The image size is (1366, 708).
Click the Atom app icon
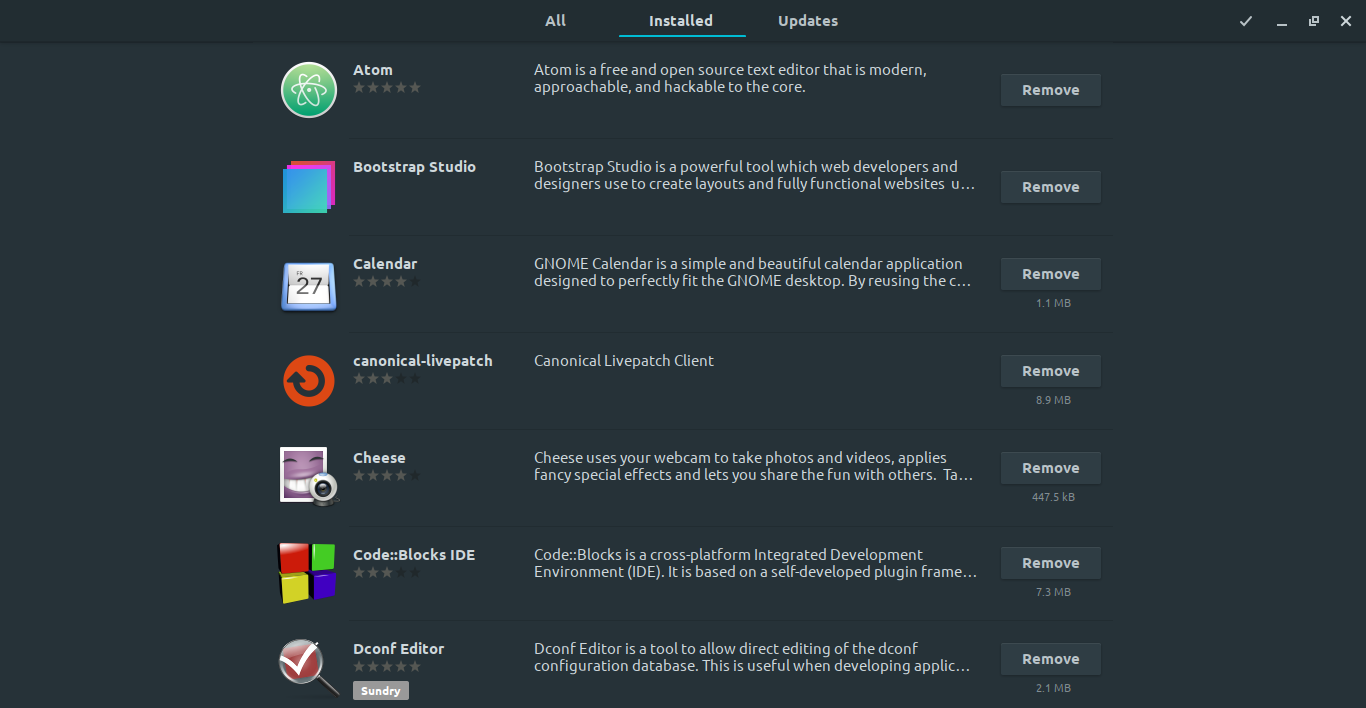click(308, 90)
